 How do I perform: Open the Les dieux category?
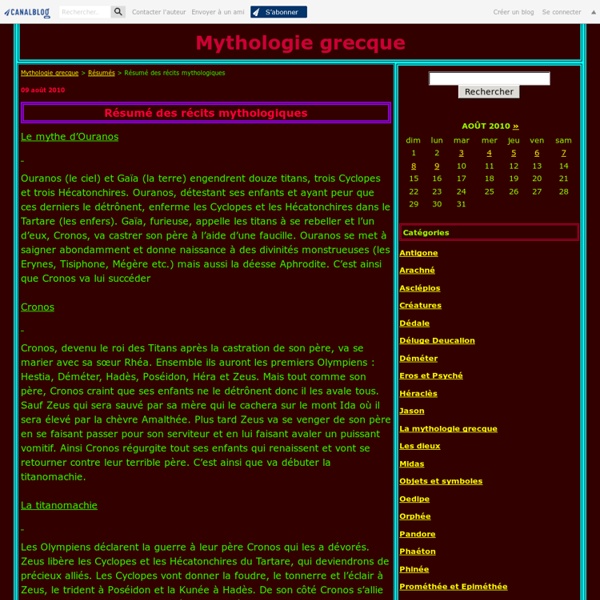420,446
